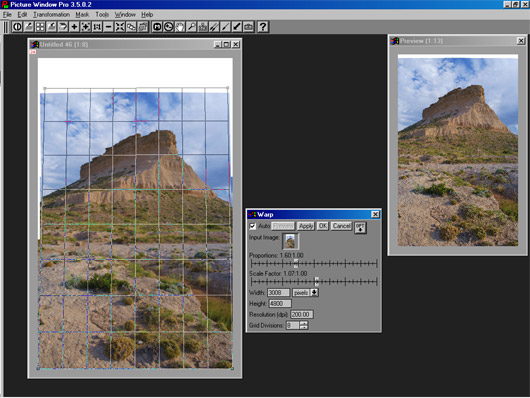Click the minus sign toolbar icon

coord(109,27)
